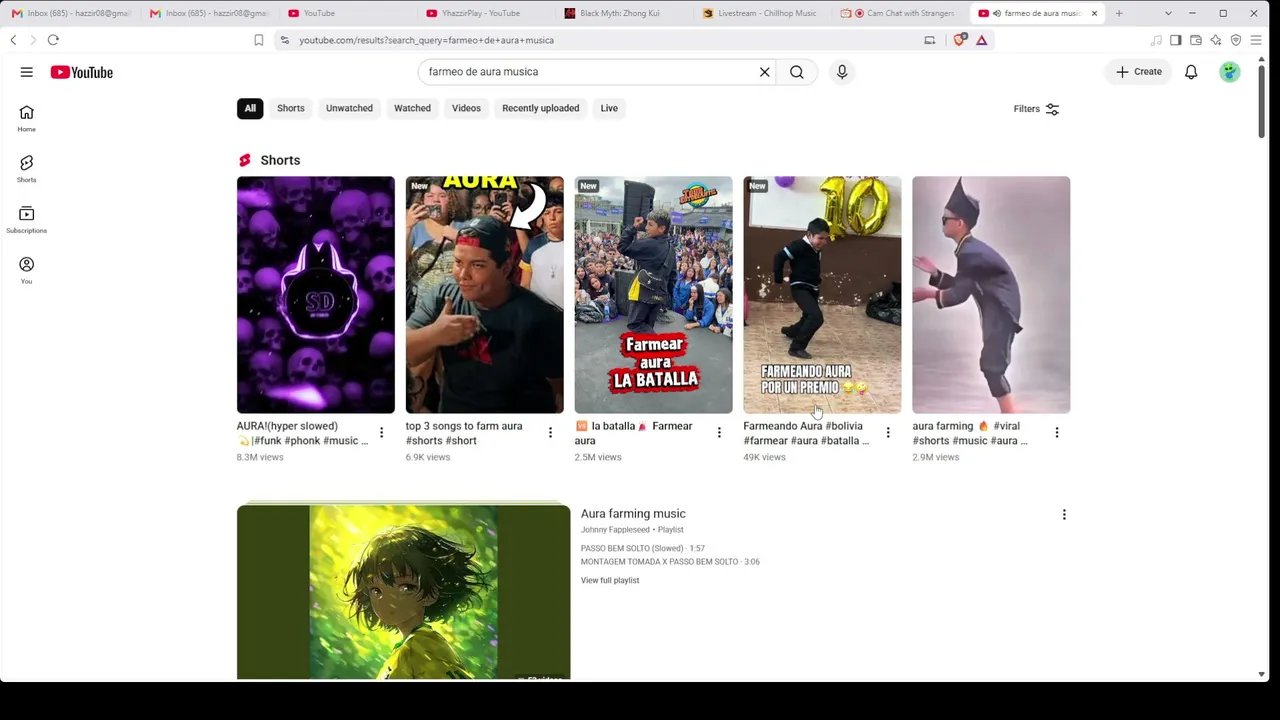
Task: Close the farmeo de aura musica tab
Action: tap(1094, 13)
